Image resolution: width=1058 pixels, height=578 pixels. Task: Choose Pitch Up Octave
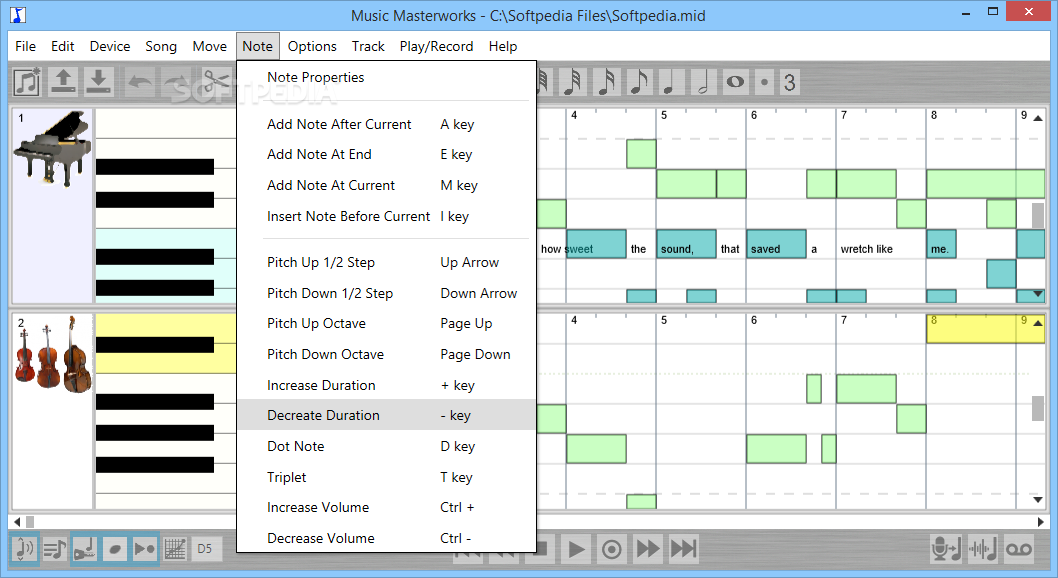click(x=387, y=324)
